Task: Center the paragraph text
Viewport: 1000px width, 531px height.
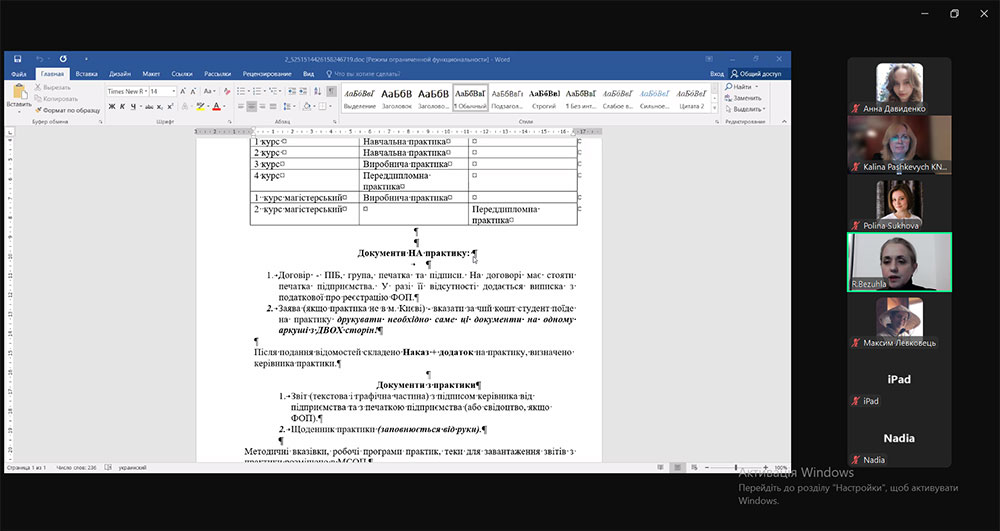Action: click(x=251, y=106)
